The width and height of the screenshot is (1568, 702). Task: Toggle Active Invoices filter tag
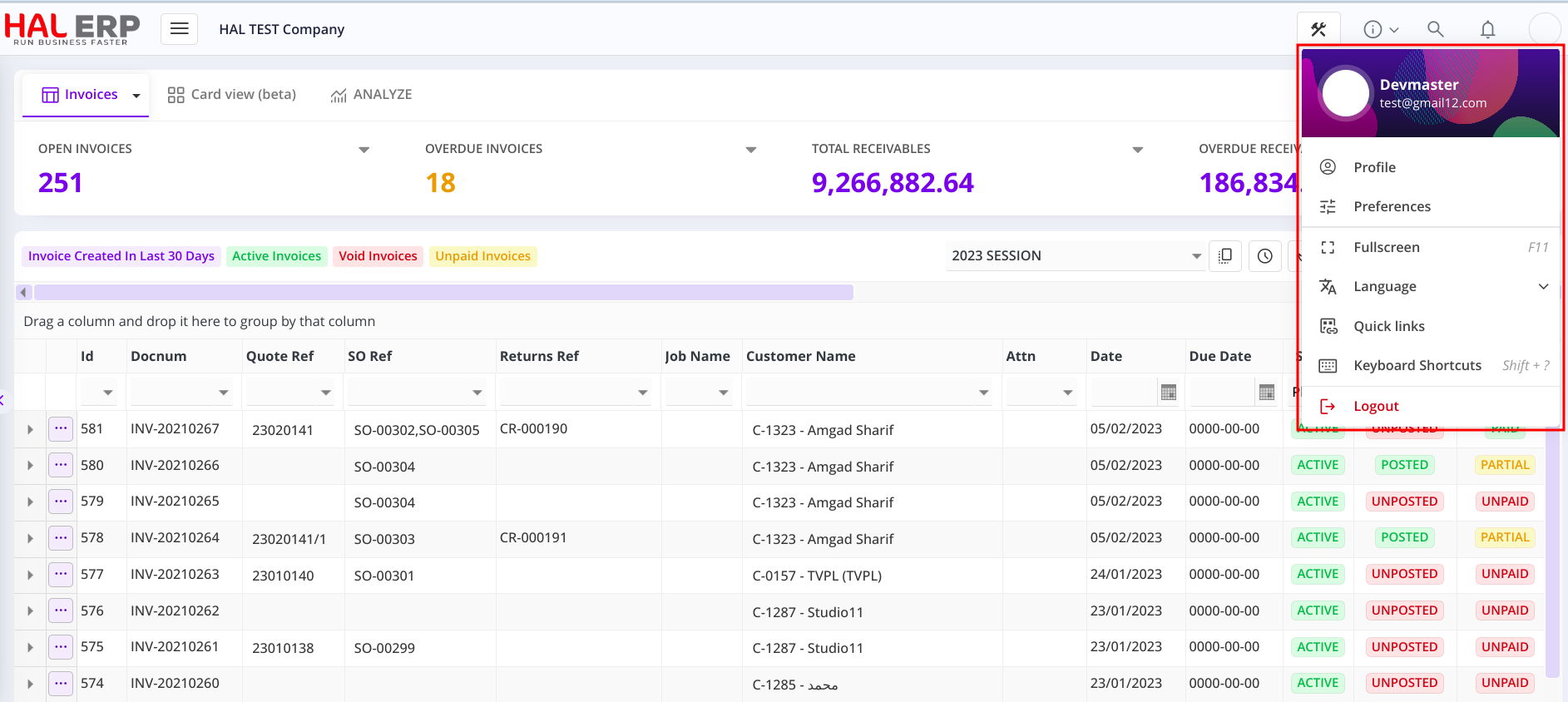pos(276,256)
